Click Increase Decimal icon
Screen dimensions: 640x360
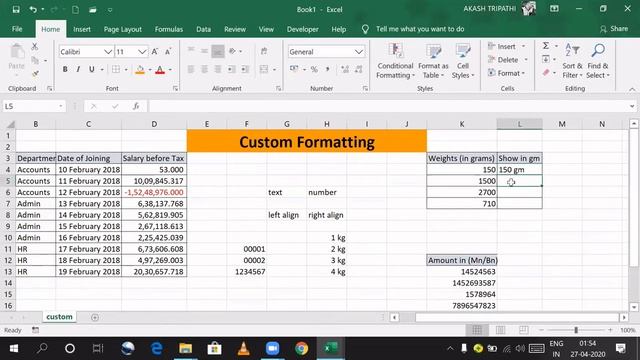pyautogui.click(x=345, y=69)
